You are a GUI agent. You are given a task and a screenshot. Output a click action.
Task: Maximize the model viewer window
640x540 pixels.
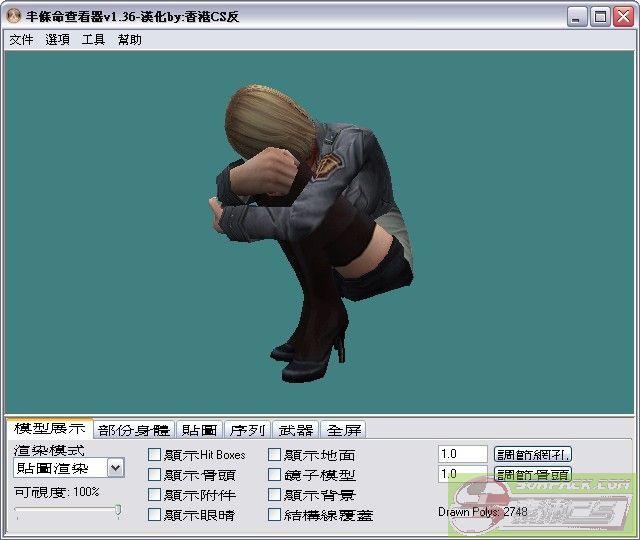coord(600,17)
